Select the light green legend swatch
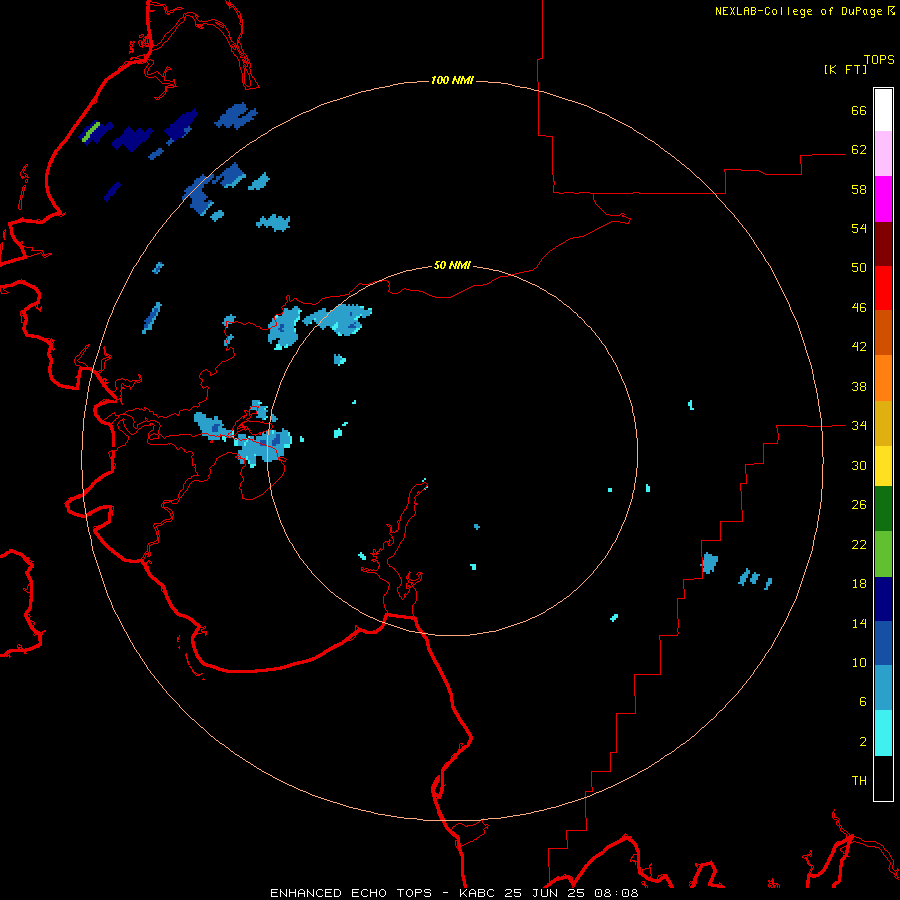Screen dimensions: 900x900 click(x=883, y=554)
